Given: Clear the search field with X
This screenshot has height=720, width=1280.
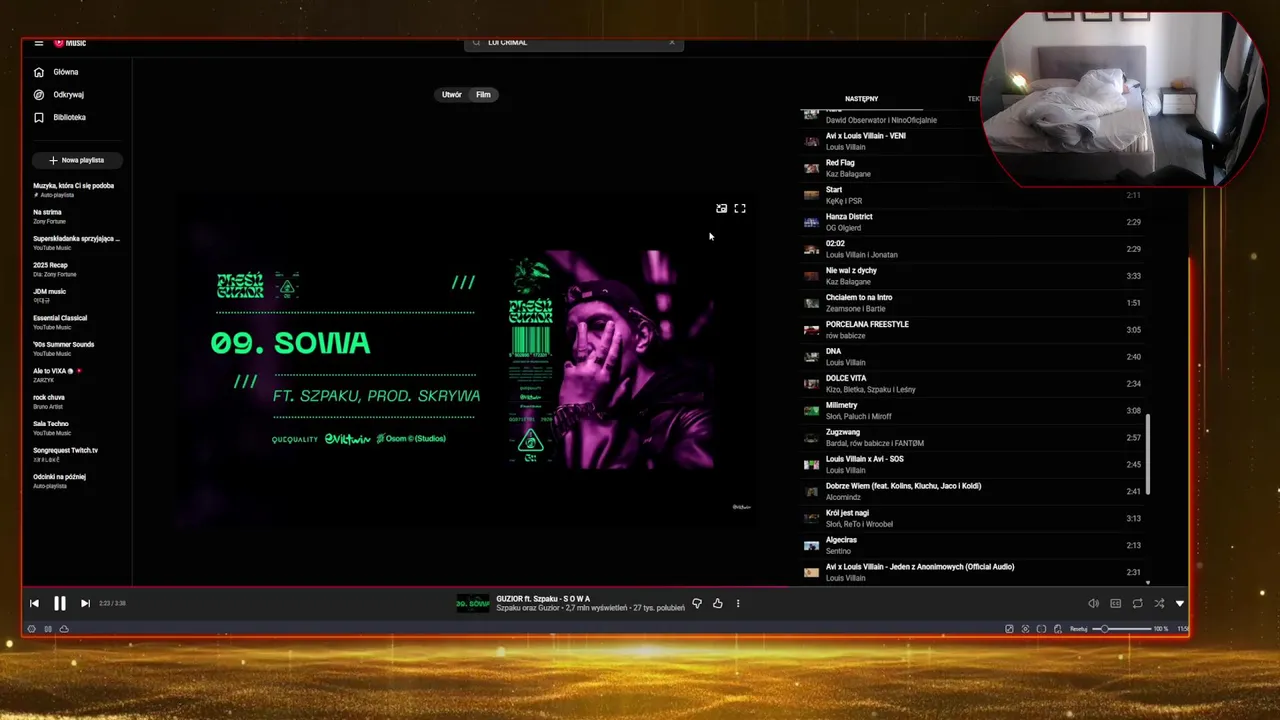Looking at the screenshot, I should [672, 43].
